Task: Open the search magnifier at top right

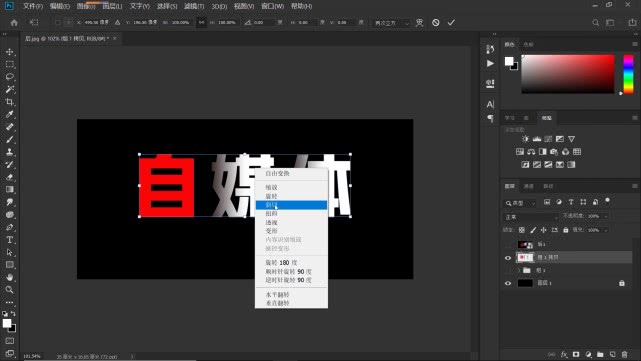Action: [596, 22]
